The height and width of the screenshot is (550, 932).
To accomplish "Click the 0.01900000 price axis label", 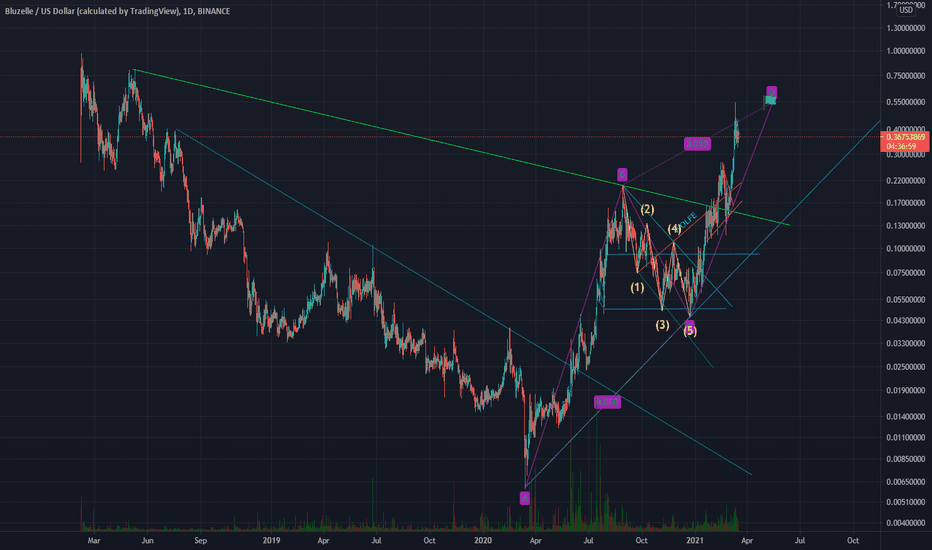I will [906, 391].
